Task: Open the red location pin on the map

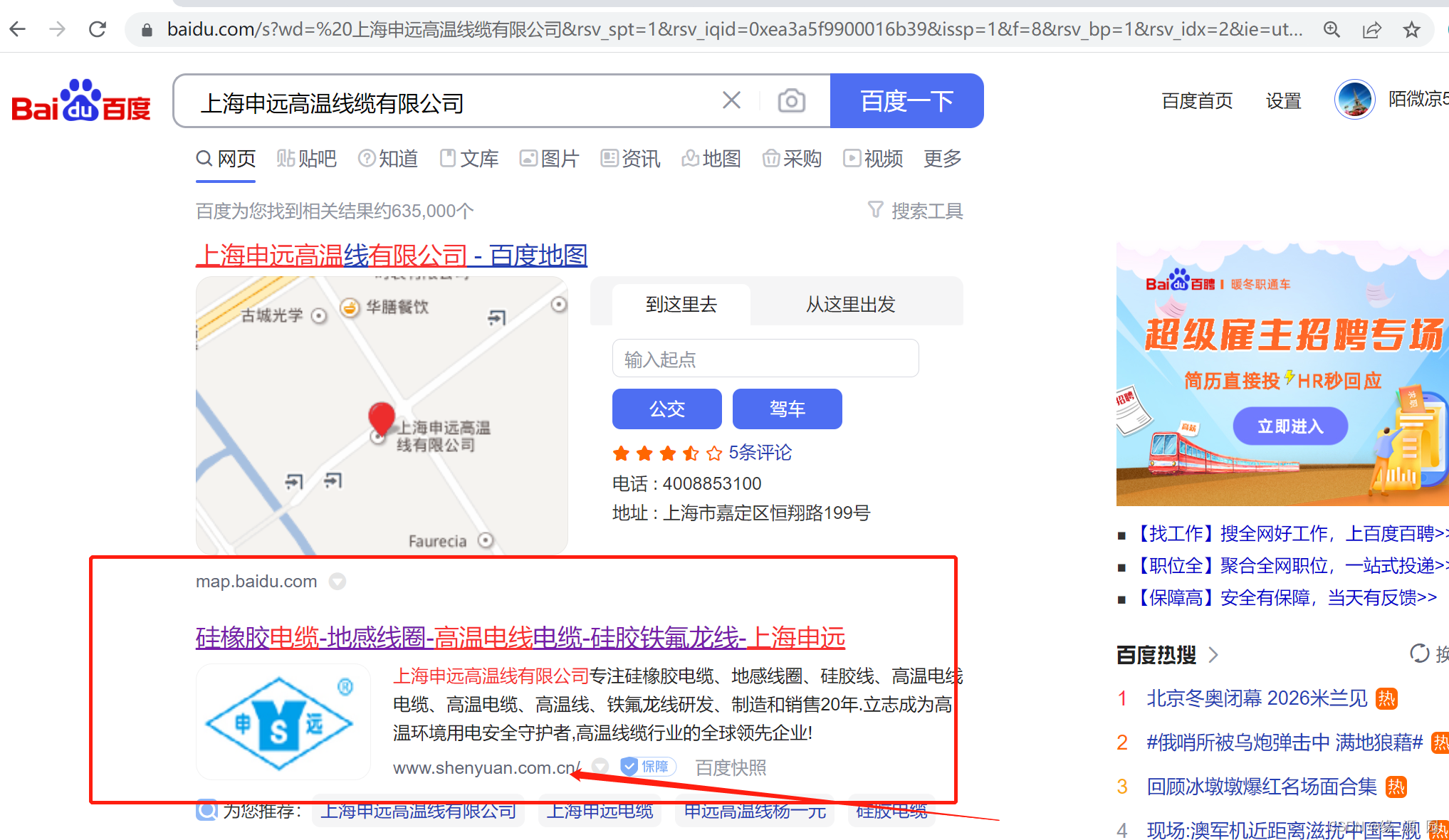Action: coord(381,419)
